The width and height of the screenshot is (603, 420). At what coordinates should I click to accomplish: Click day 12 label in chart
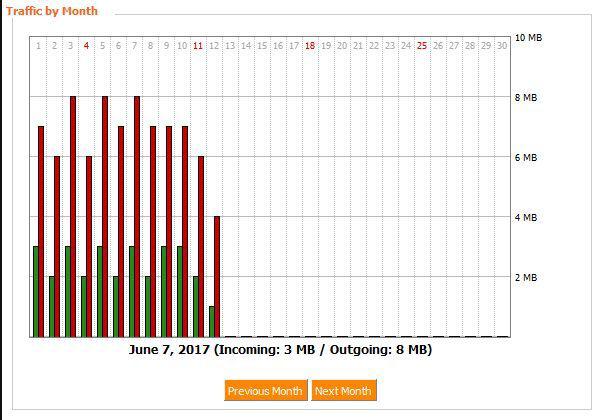pos(214,46)
